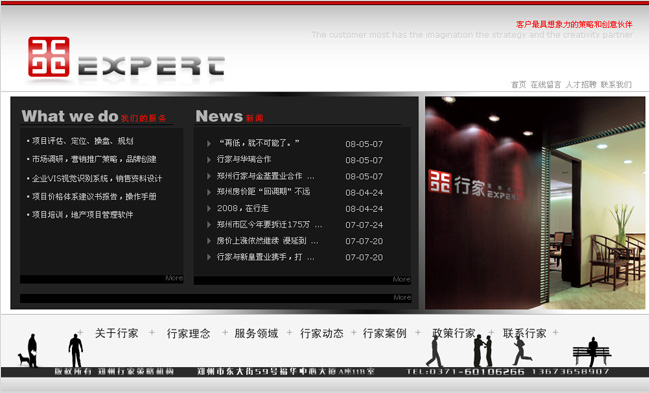
Task: Click plus sign before 关于行家
Action: (x=80, y=332)
